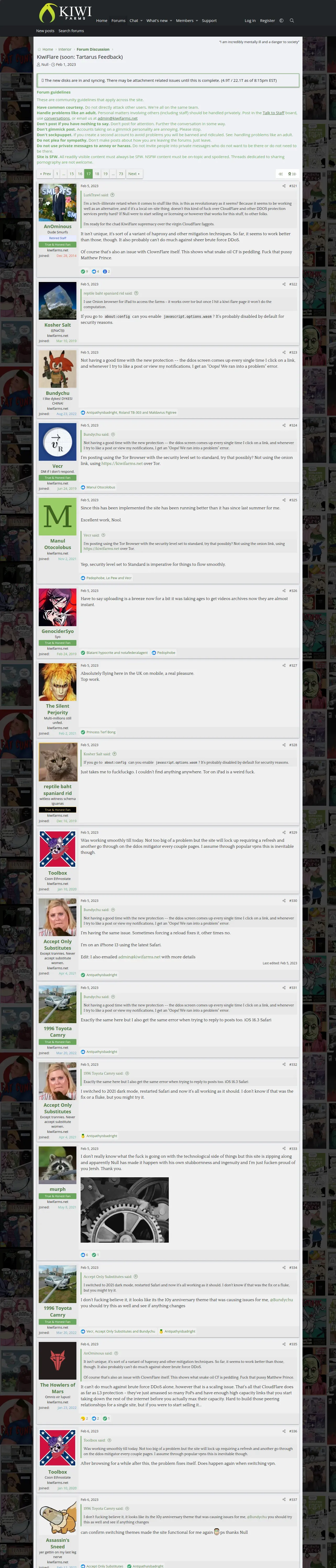Open the Support menu item
The height and width of the screenshot is (1568, 336).
(209, 21)
